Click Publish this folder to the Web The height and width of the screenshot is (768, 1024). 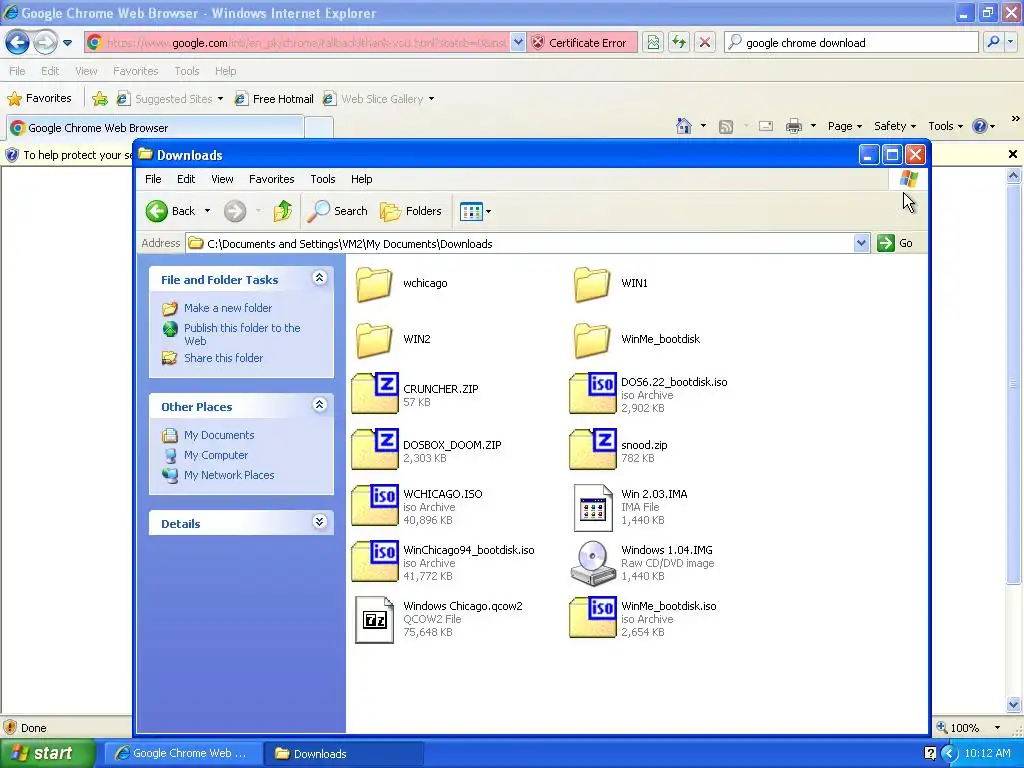pos(242,334)
